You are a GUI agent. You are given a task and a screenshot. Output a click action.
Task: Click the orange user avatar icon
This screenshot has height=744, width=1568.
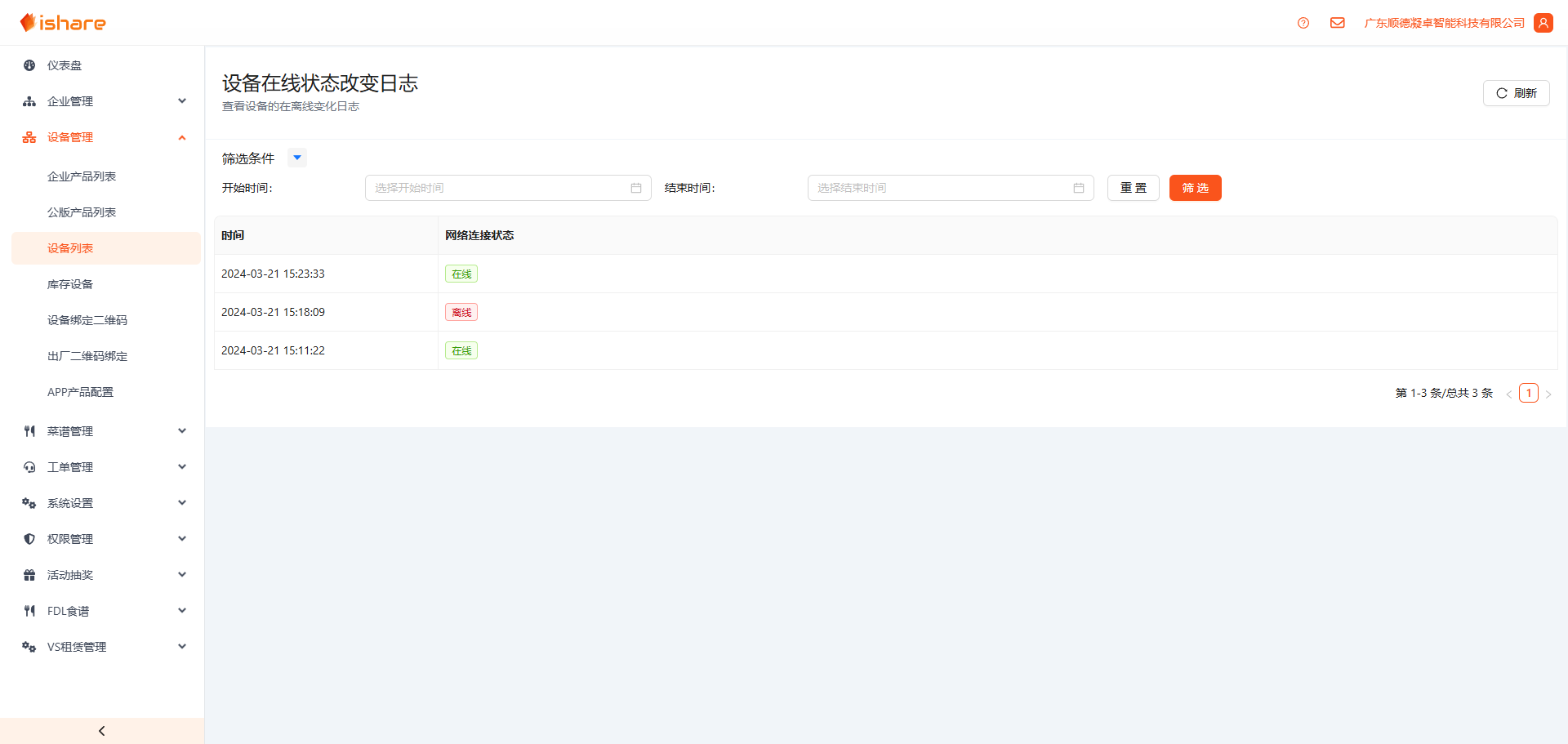point(1543,23)
